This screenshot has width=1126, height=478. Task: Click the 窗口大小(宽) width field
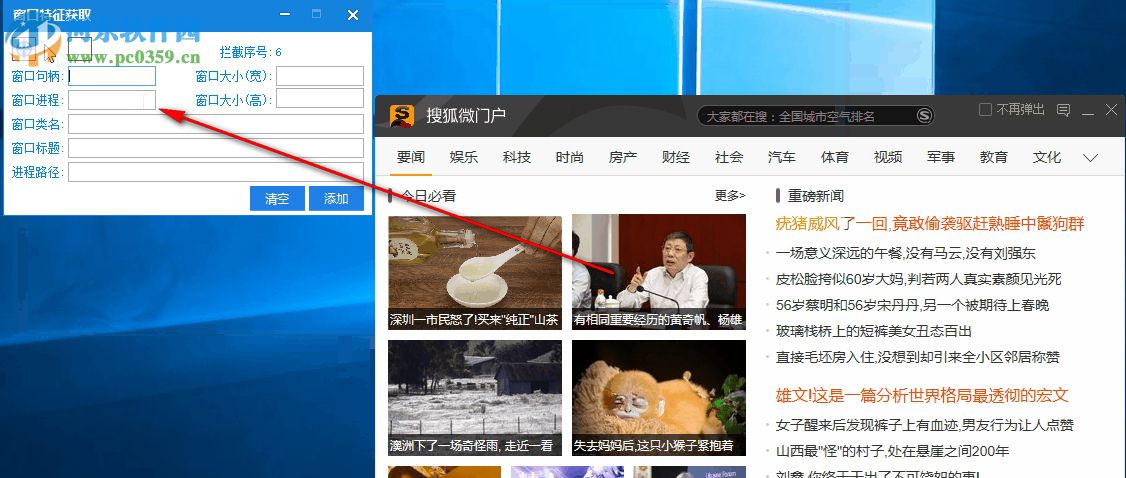tap(320, 76)
